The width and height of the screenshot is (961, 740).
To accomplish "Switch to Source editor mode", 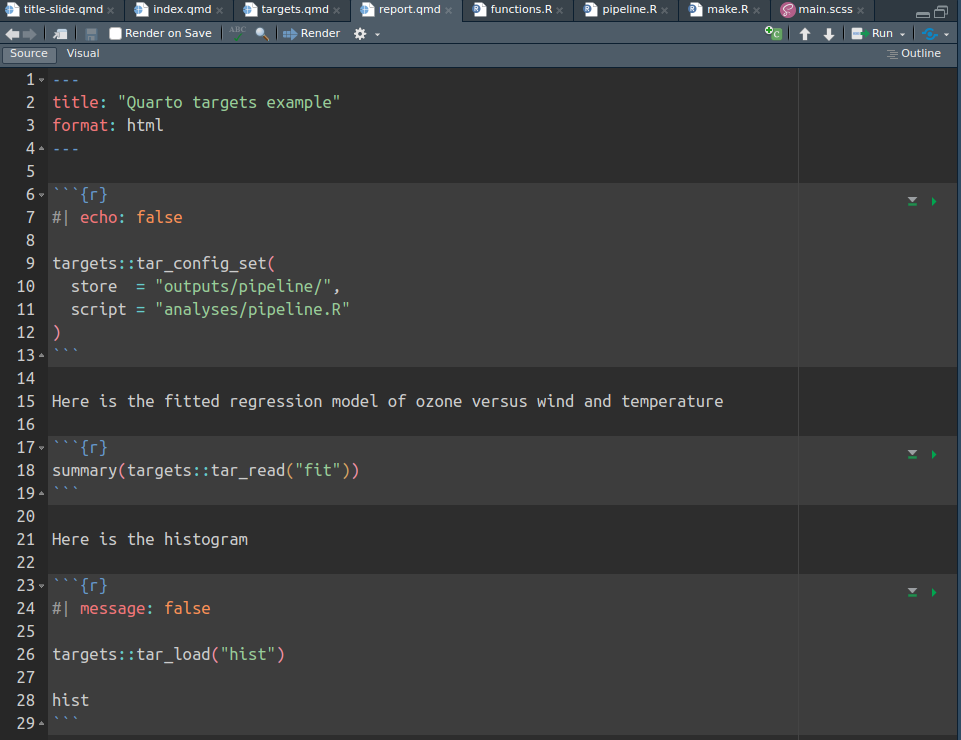I will pyautogui.click(x=29, y=54).
